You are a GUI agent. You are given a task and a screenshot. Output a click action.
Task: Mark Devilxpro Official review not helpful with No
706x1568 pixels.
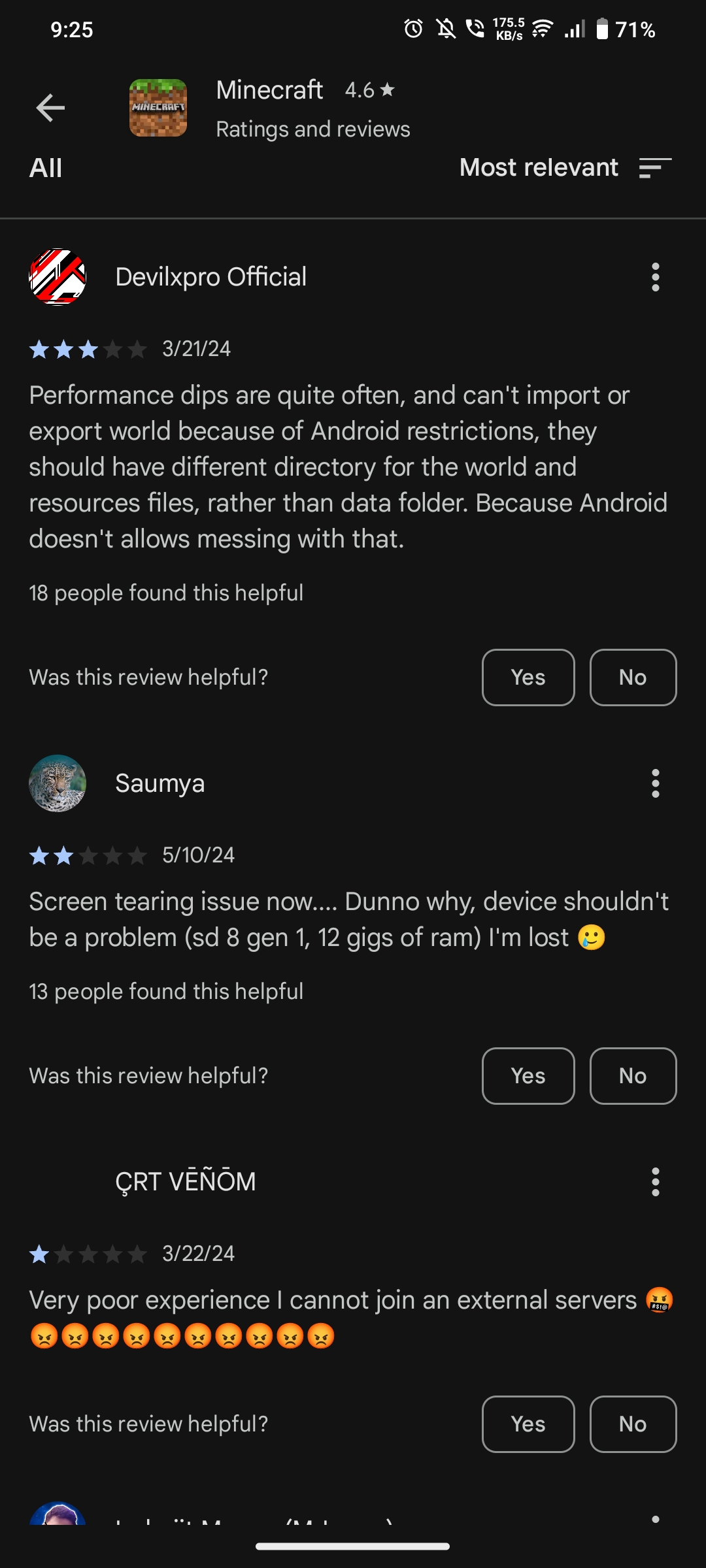pos(633,678)
